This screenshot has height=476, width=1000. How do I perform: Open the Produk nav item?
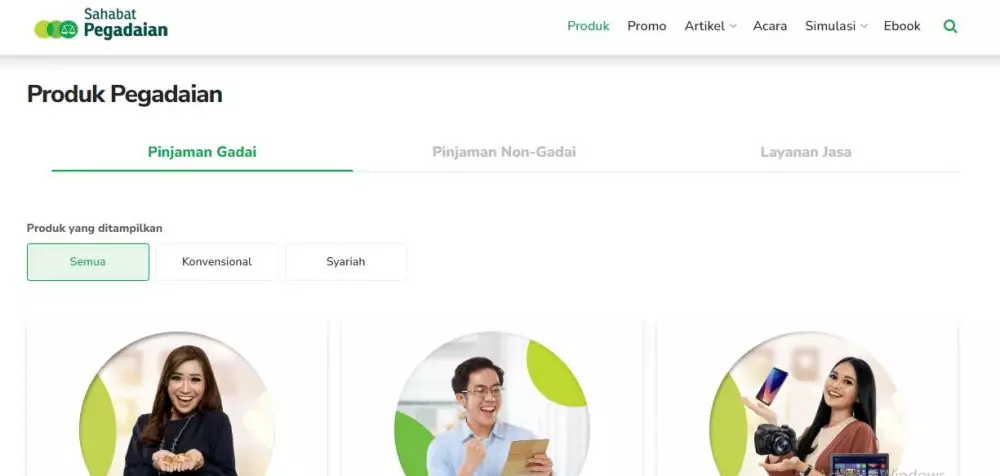click(588, 26)
